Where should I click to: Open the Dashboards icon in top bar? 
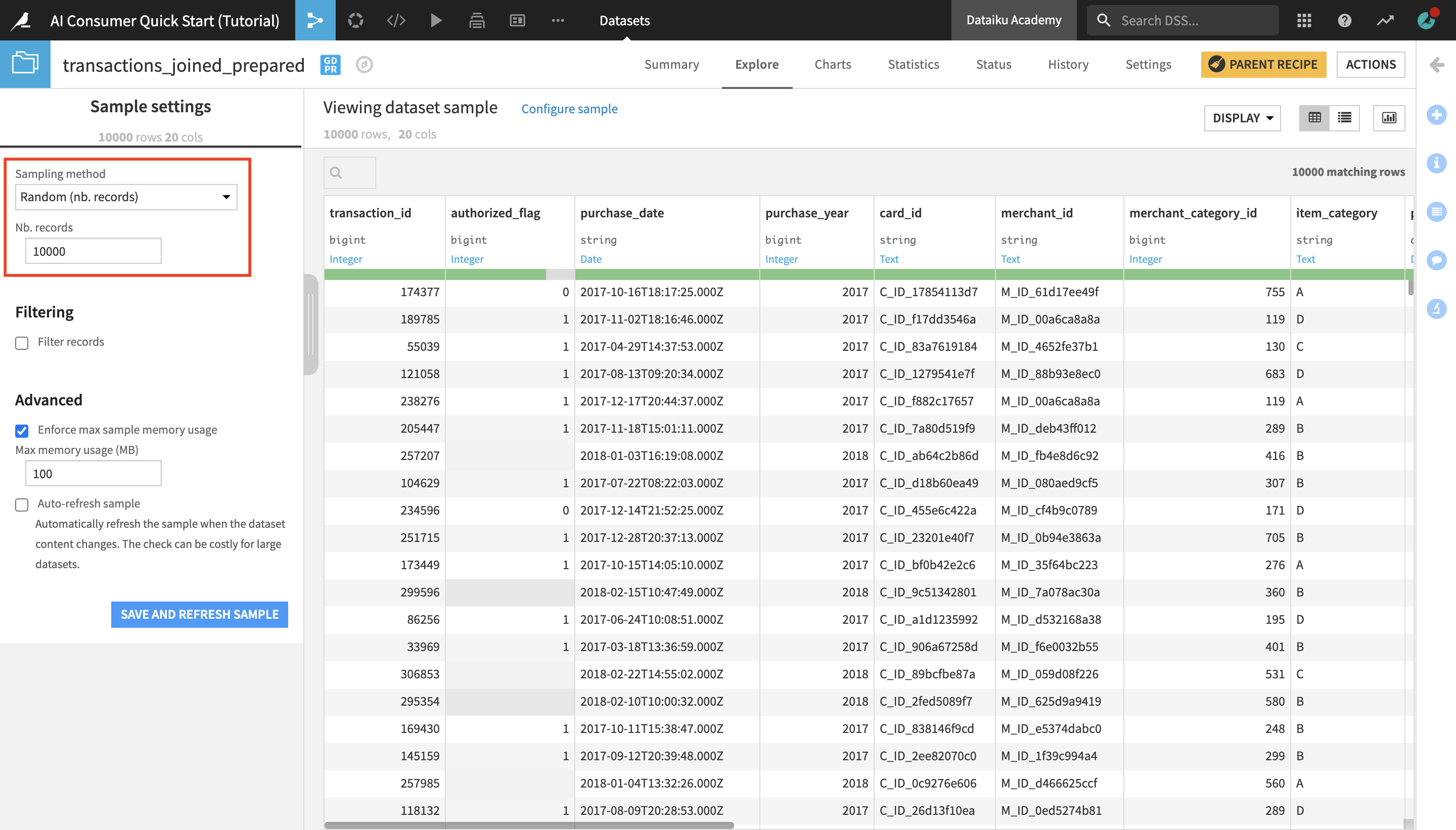pyautogui.click(x=517, y=21)
